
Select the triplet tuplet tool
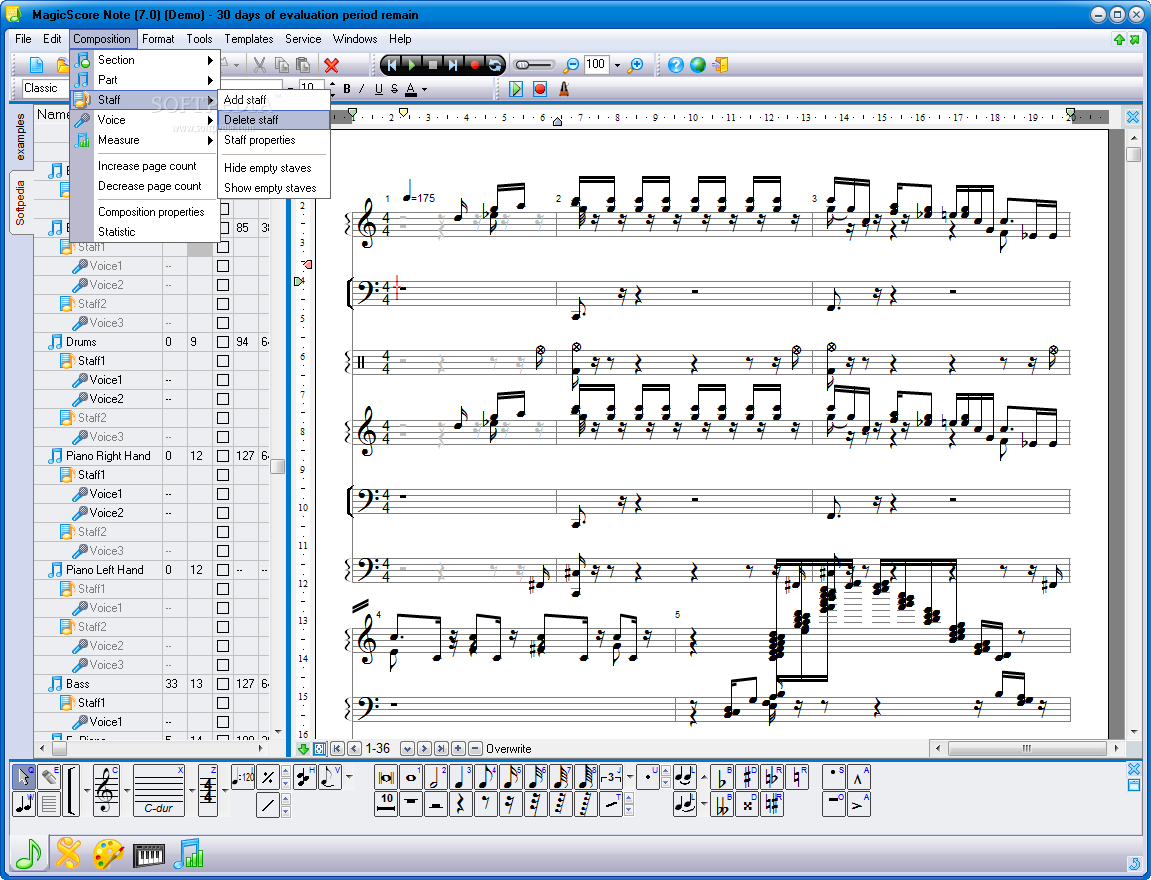[611, 777]
